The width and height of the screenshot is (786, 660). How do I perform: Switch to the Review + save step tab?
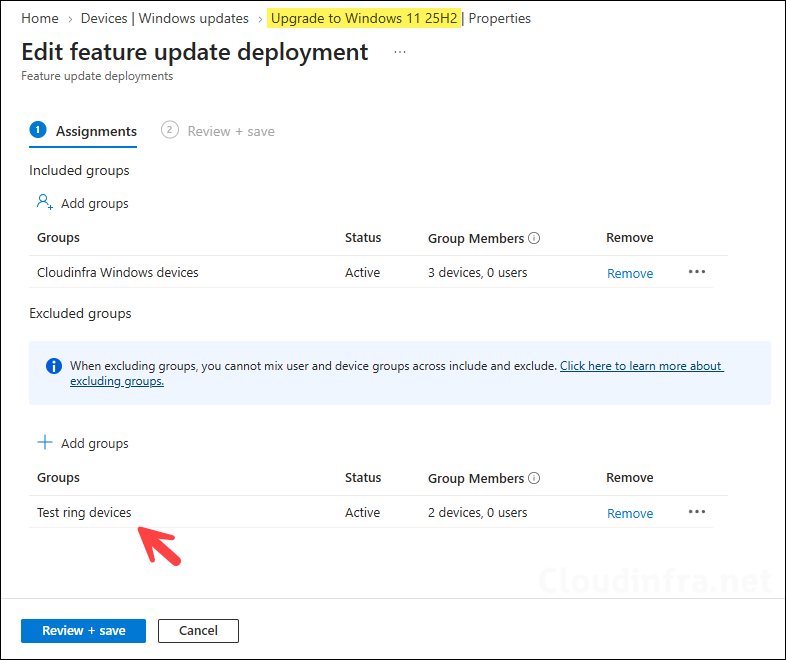pos(218,131)
